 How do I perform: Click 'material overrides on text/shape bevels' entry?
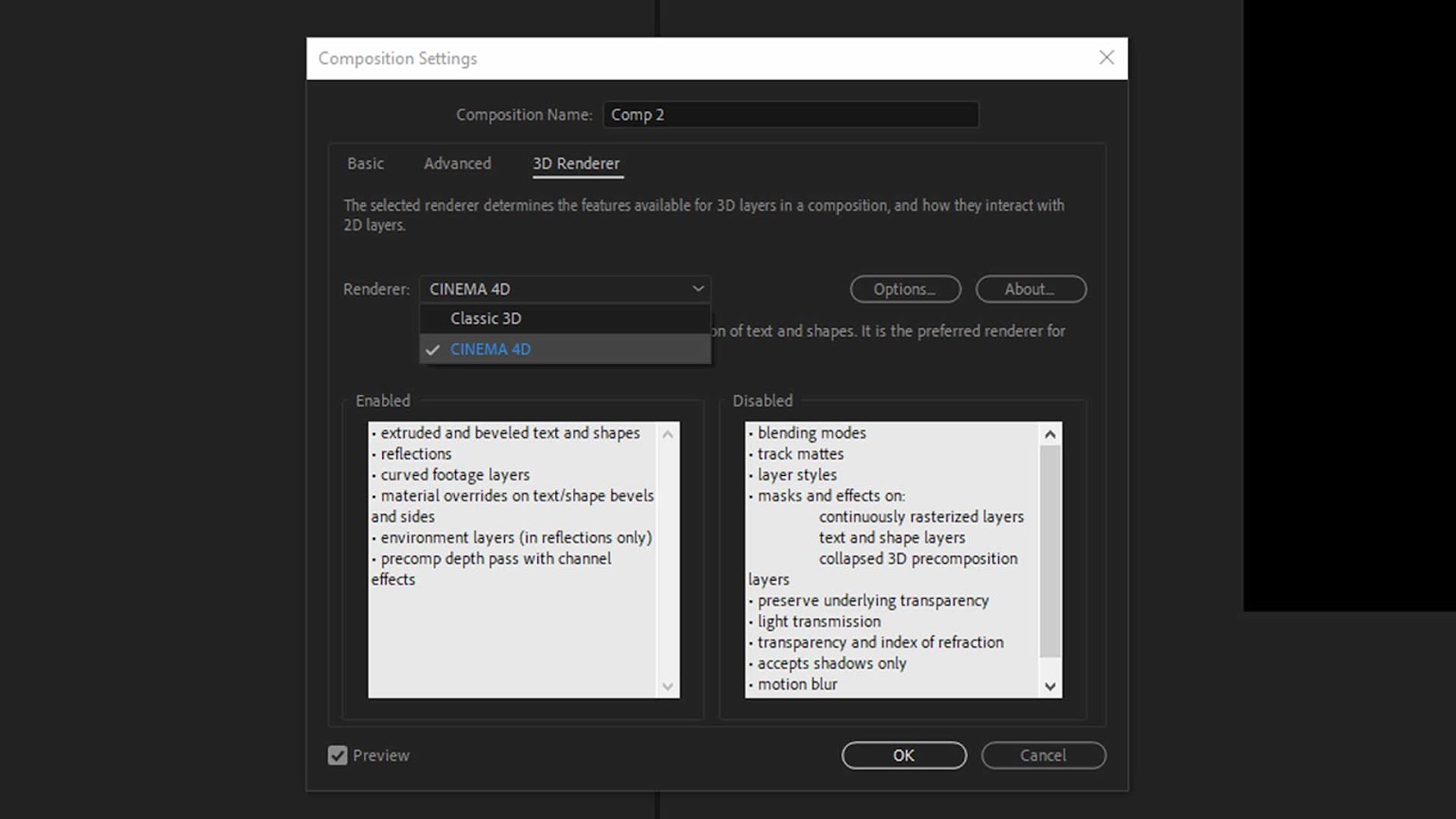[517, 496]
